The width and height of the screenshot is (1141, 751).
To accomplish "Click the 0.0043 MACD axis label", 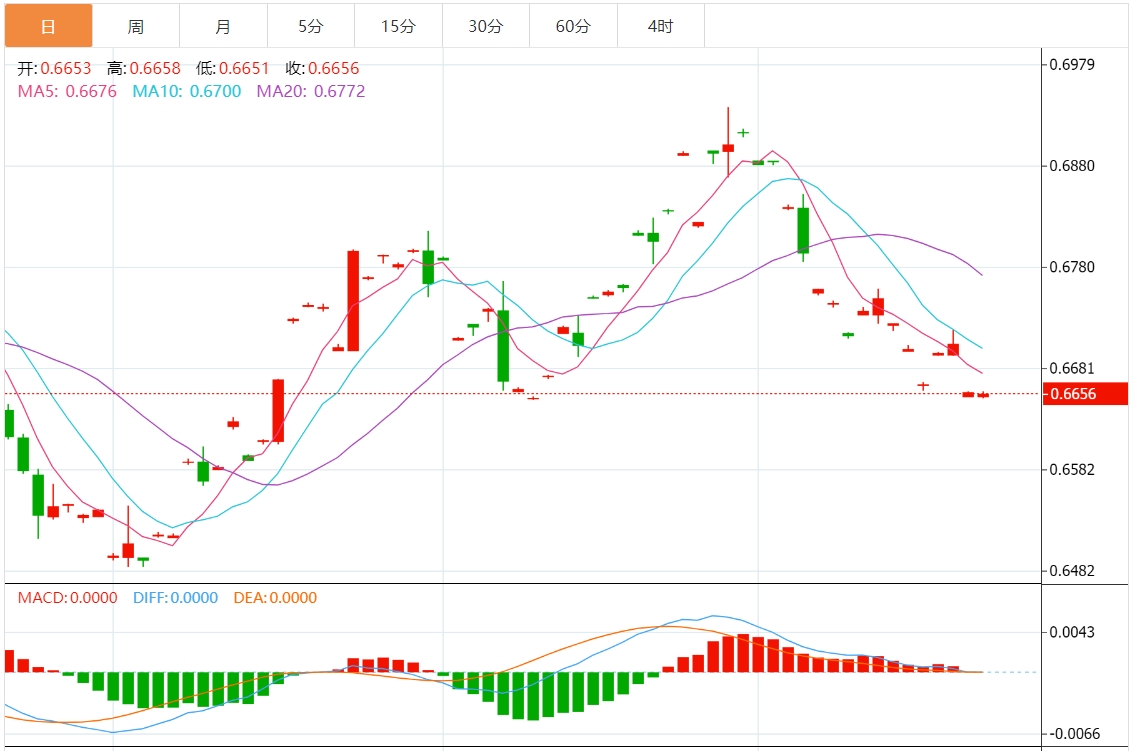I will (x=1072, y=632).
